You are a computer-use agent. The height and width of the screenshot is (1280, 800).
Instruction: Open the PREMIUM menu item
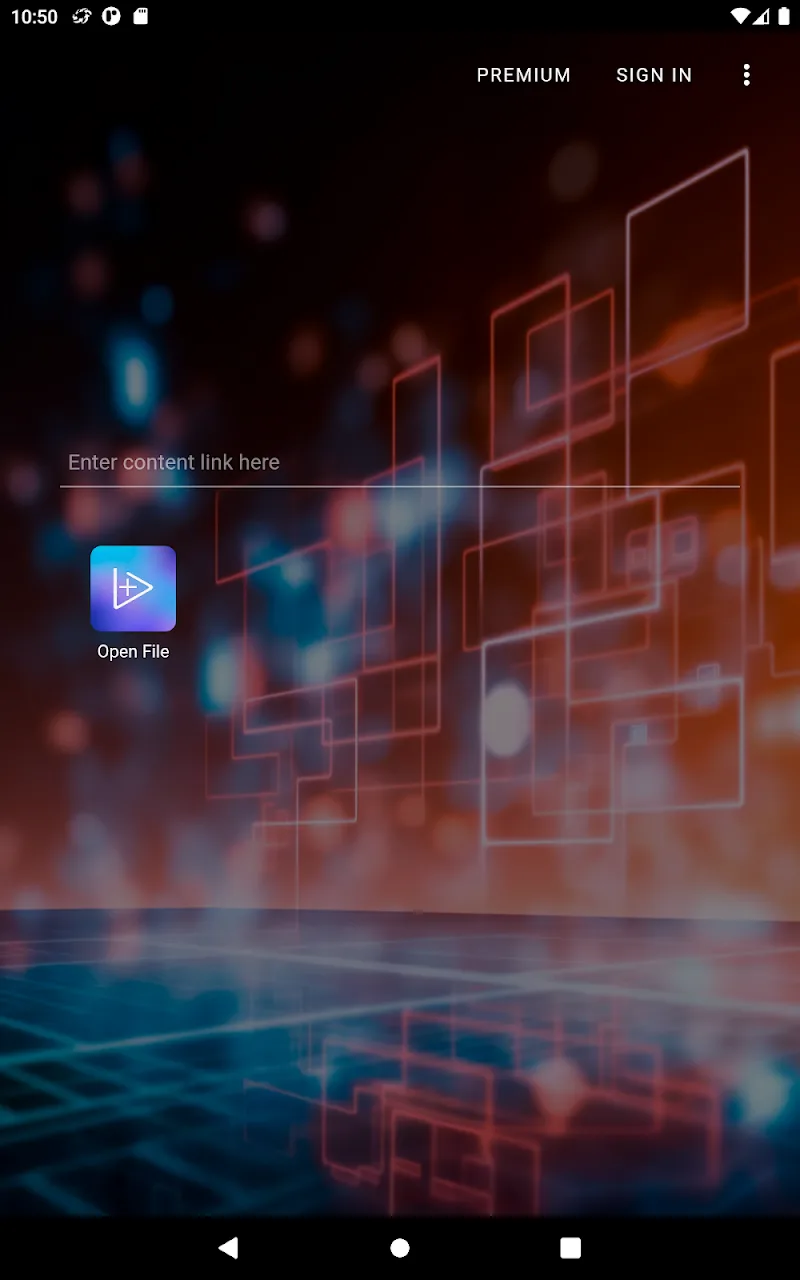pos(523,75)
